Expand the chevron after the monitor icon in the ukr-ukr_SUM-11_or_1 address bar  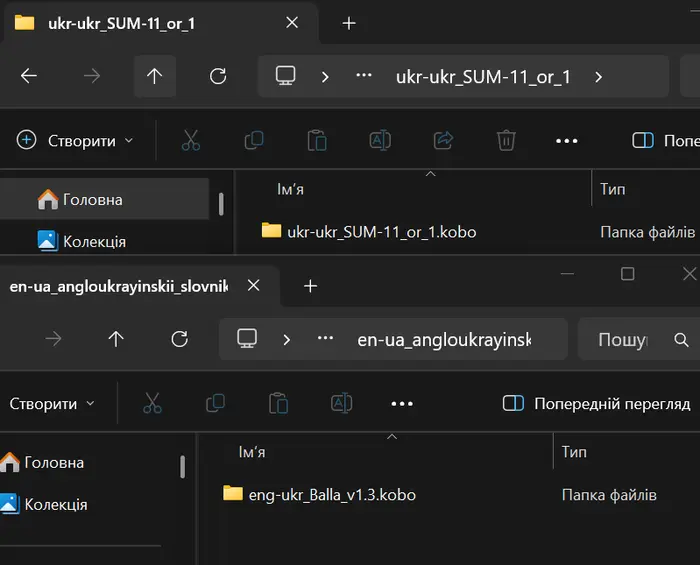pos(325,77)
